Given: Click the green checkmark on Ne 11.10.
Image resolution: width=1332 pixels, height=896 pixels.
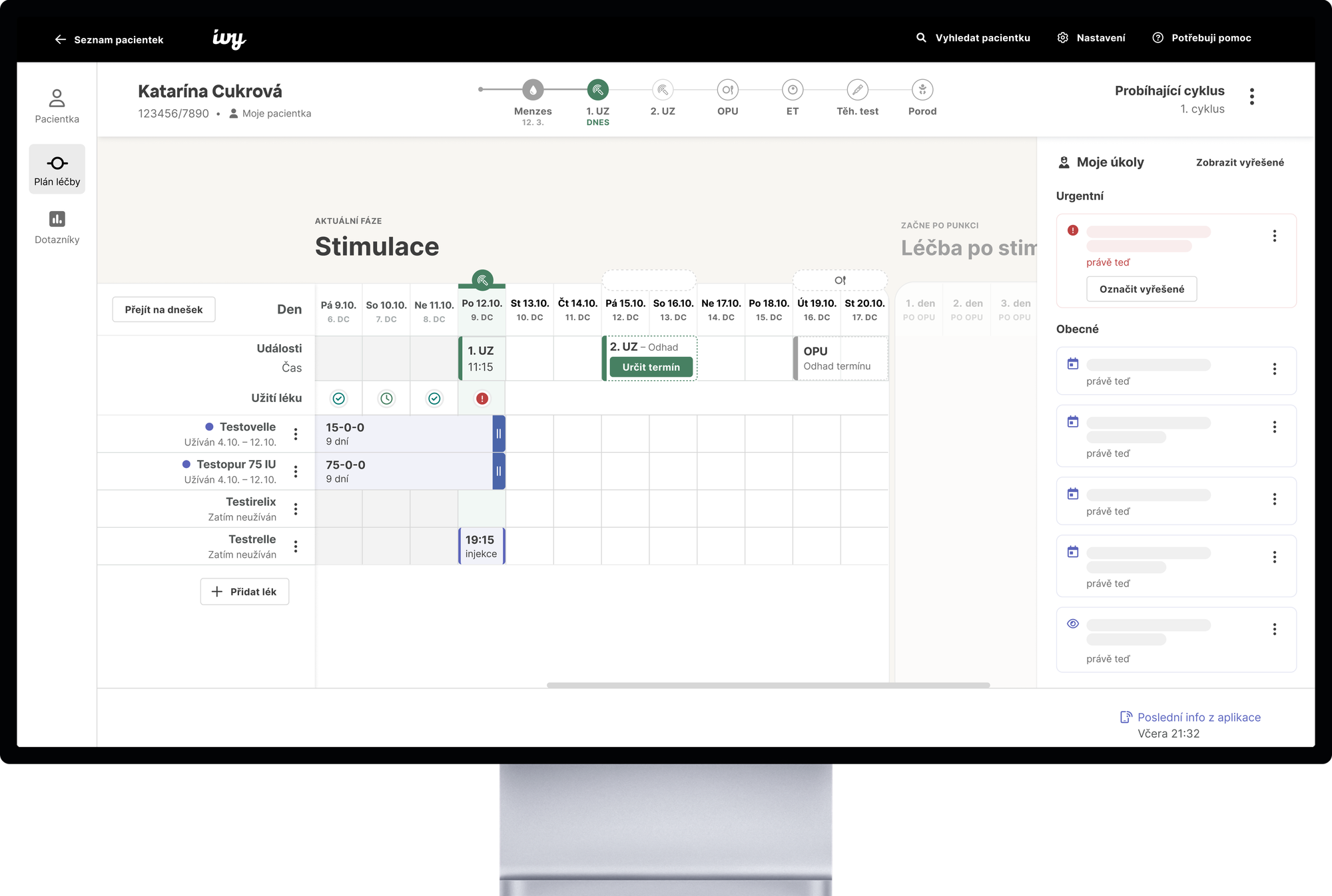Looking at the screenshot, I should pos(434,399).
